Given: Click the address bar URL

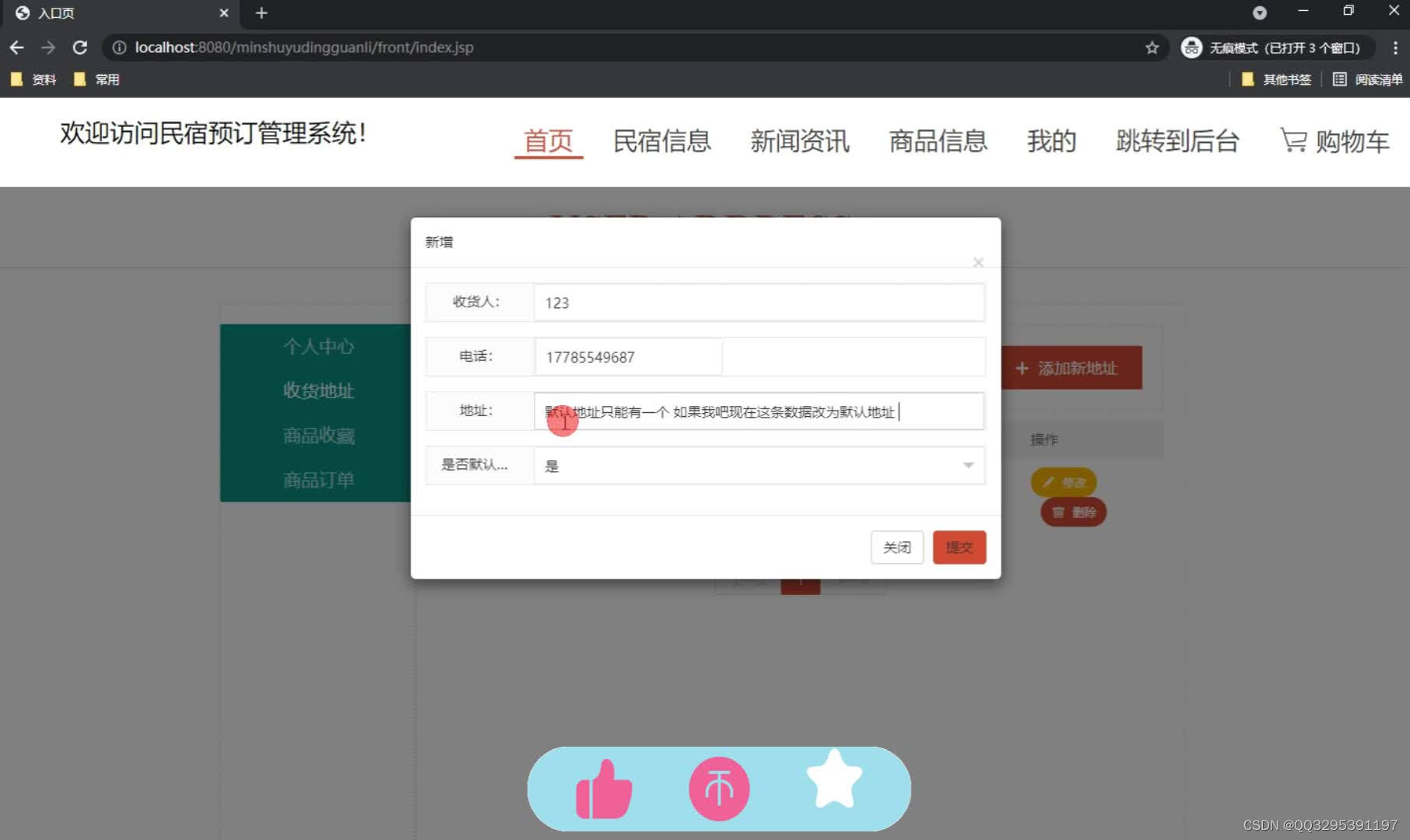Looking at the screenshot, I should (x=303, y=47).
